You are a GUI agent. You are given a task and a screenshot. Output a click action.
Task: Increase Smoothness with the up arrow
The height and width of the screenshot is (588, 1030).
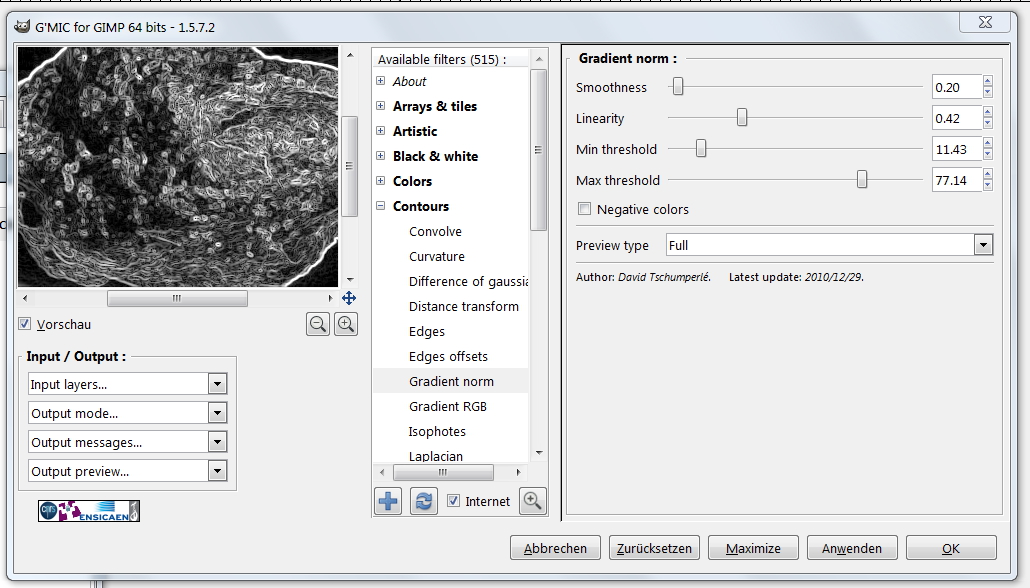[x=988, y=81]
